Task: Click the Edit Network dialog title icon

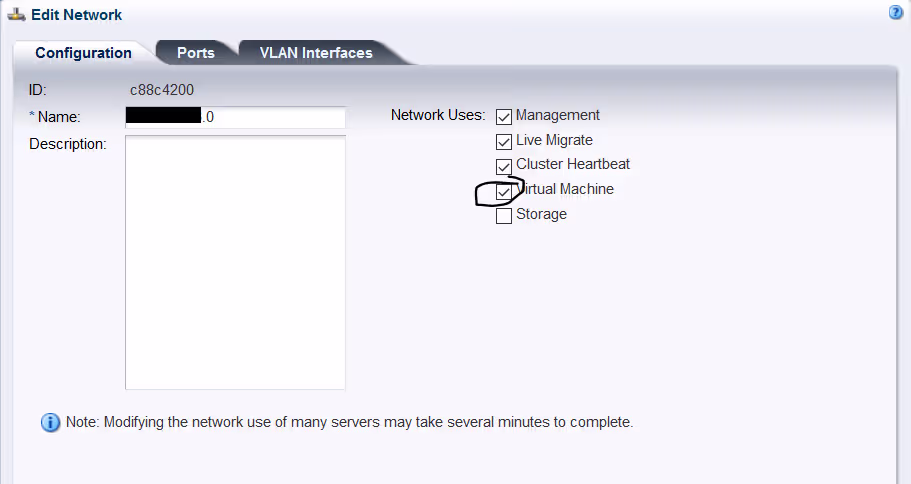Action: (x=15, y=14)
